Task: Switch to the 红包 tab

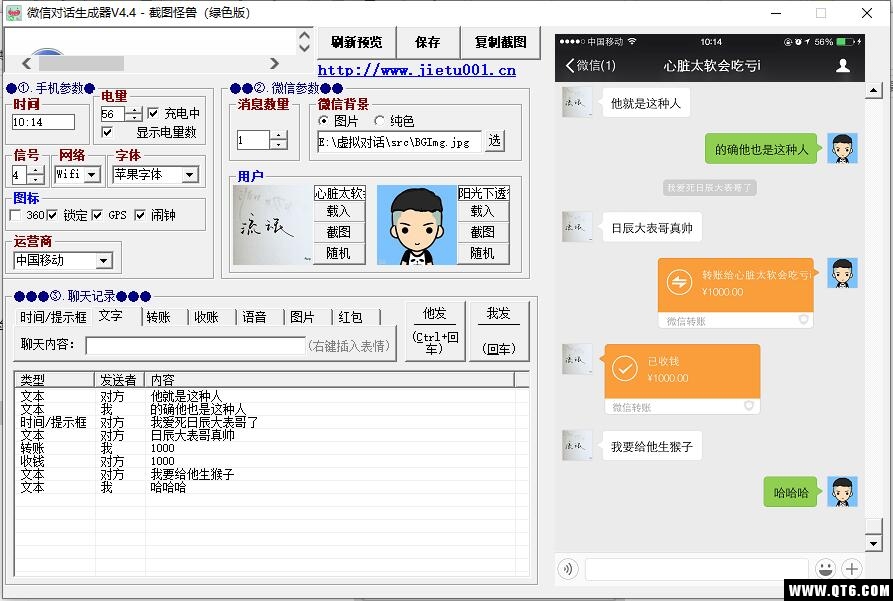Action: (x=350, y=317)
